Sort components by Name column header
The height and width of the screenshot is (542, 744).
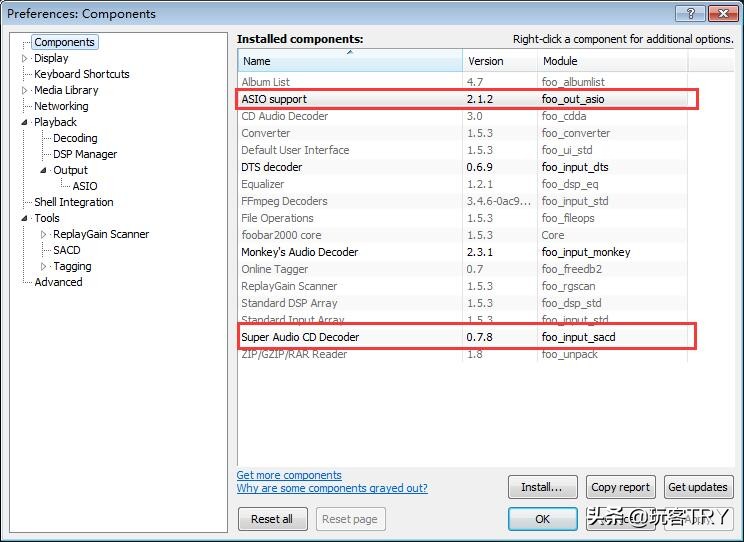(350, 61)
